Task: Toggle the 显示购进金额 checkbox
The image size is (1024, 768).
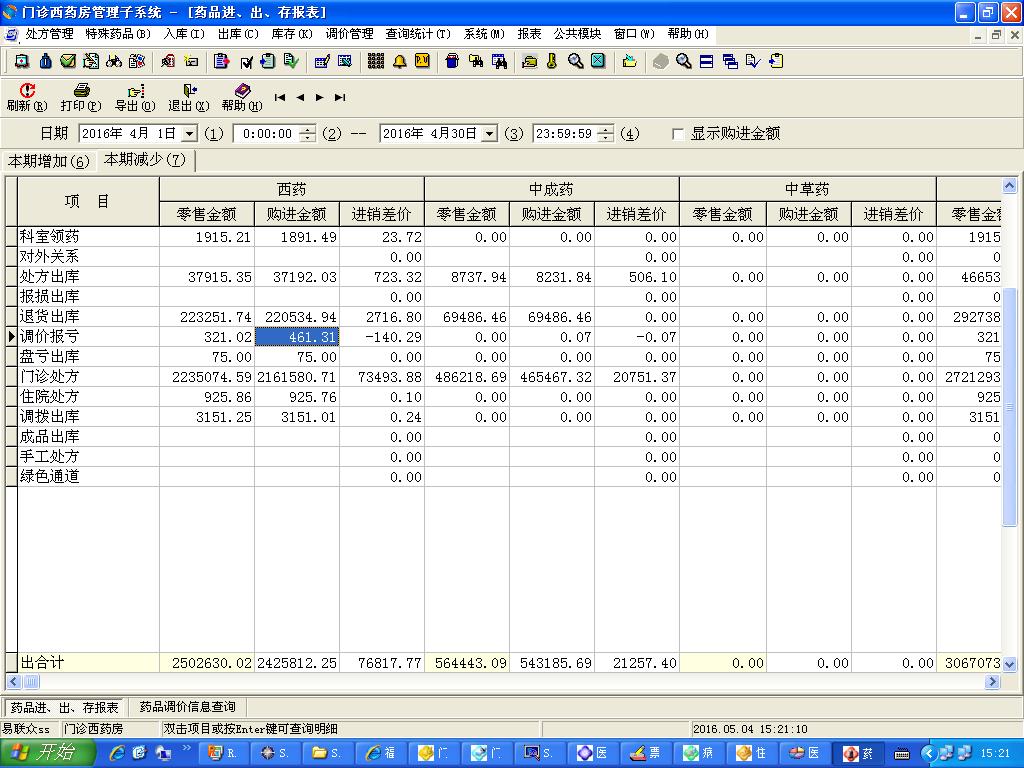Action: point(679,134)
